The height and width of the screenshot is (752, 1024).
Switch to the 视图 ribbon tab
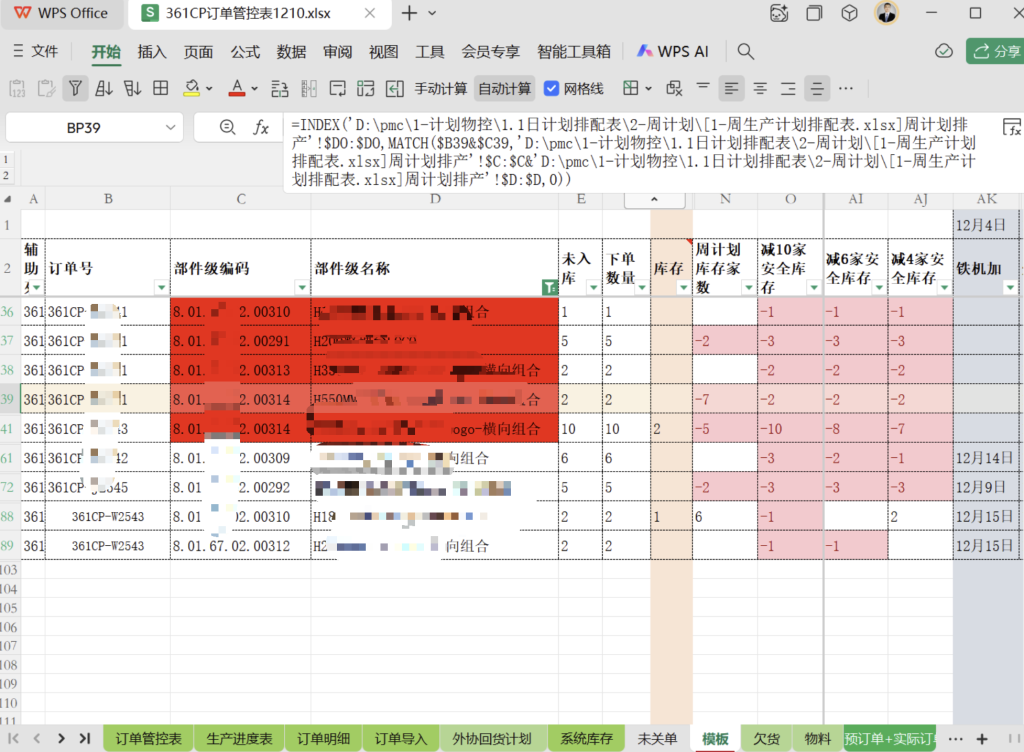tap(383, 52)
